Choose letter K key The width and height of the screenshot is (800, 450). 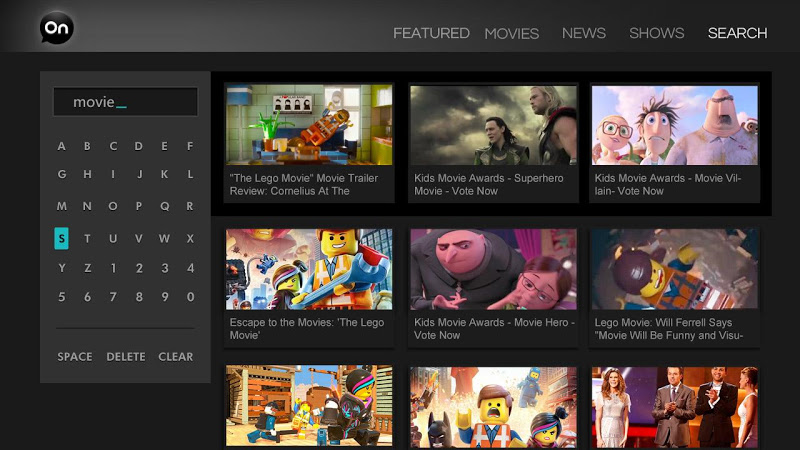(x=164, y=174)
